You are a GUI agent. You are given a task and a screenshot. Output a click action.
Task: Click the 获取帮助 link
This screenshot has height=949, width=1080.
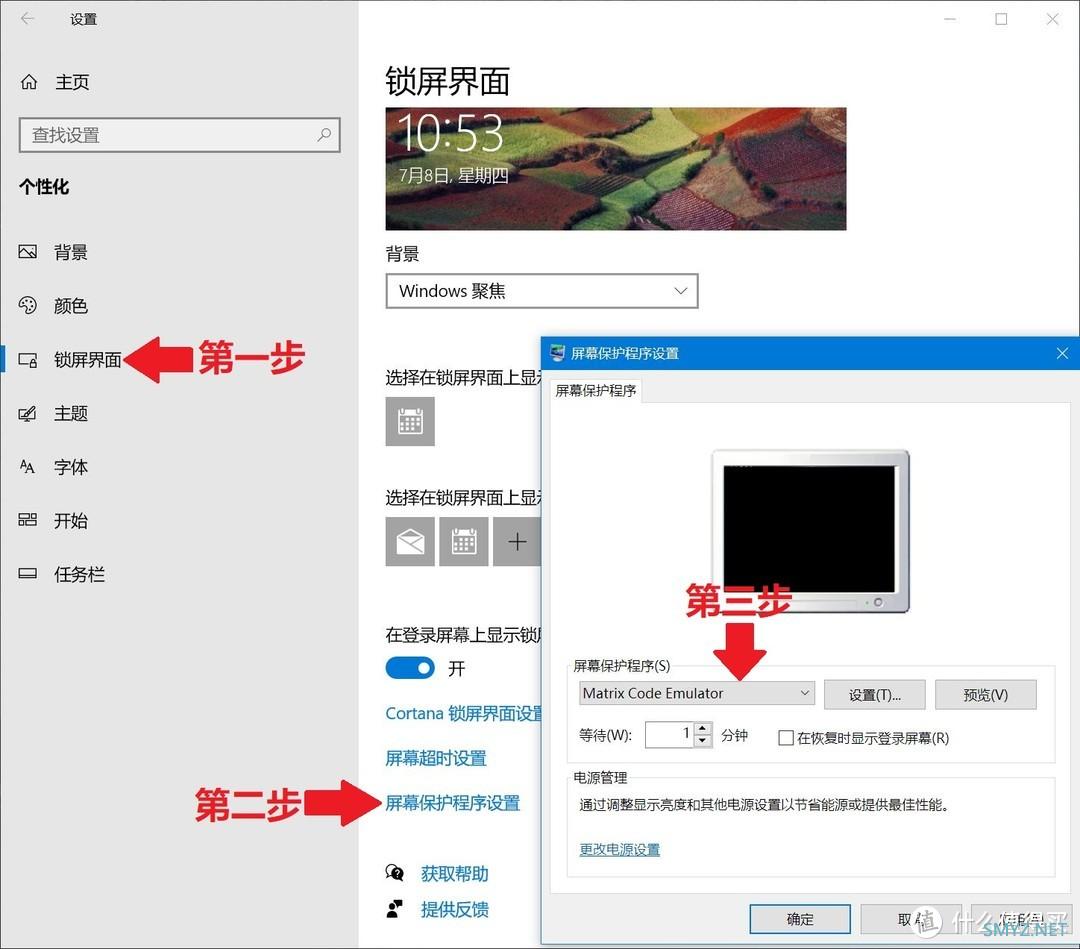[x=455, y=874]
